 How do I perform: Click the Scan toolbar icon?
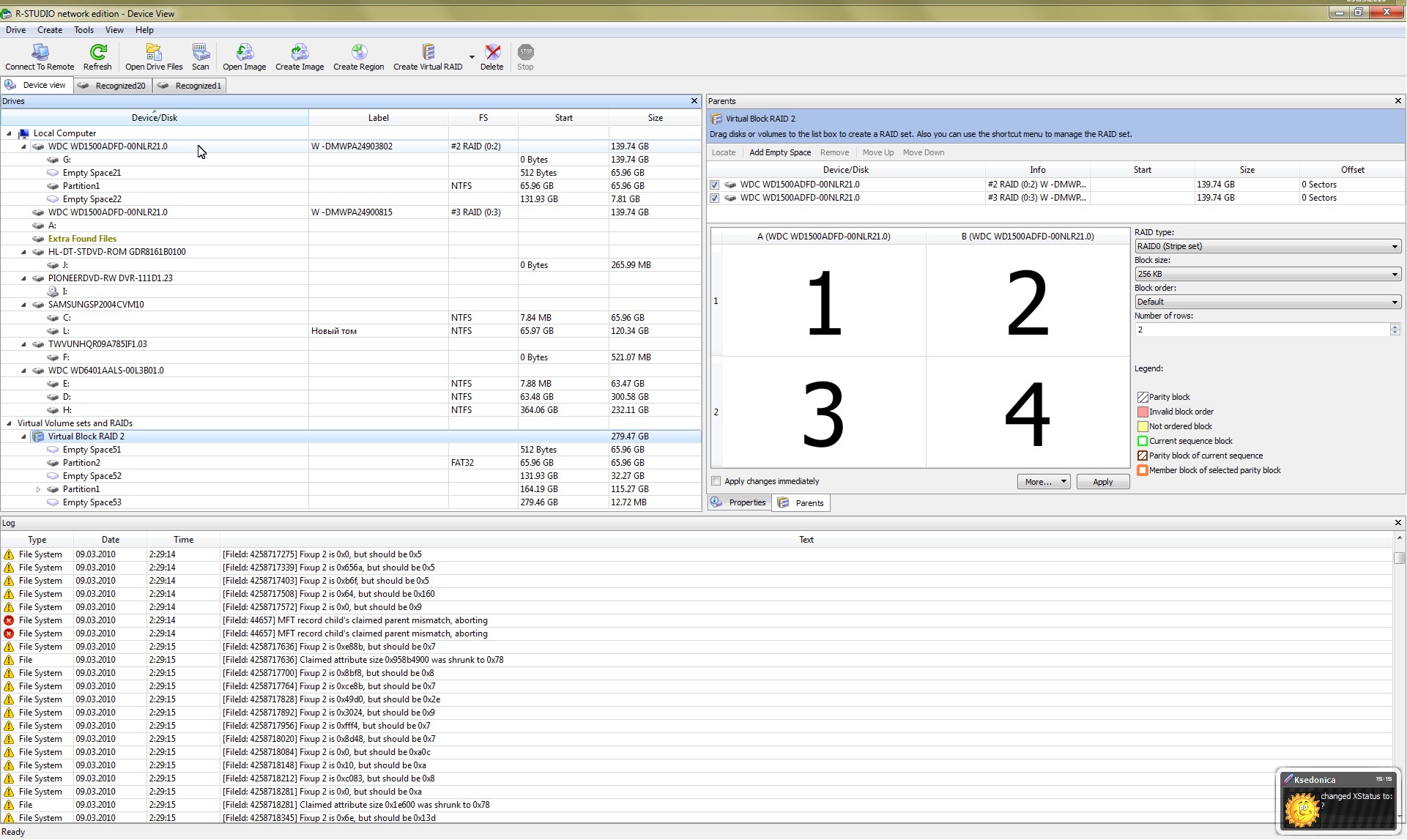click(x=200, y=52)
